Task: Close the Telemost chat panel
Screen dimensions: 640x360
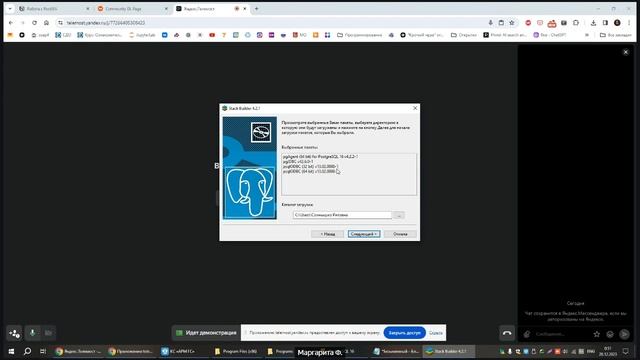Action: [x=626, y=52]
